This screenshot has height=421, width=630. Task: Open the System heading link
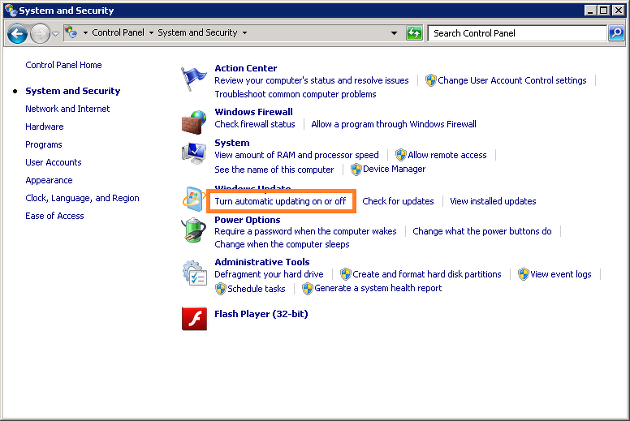point(232,143)
